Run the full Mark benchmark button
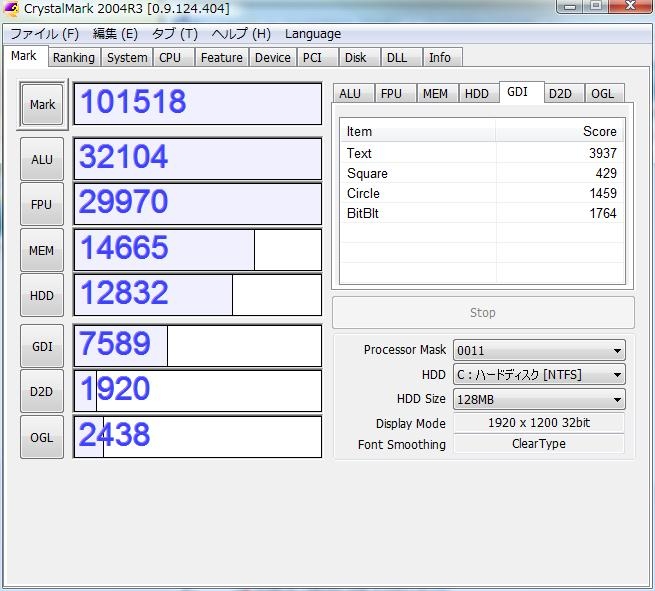655x591 pixels. click(42, 105)
